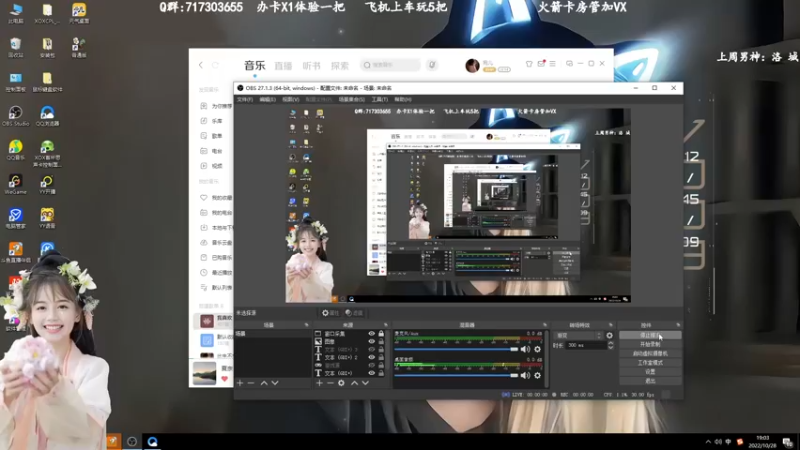The image size is (800, 450).
Task: Switch to the 听书 tab in music app
Action: pos(311,66)
